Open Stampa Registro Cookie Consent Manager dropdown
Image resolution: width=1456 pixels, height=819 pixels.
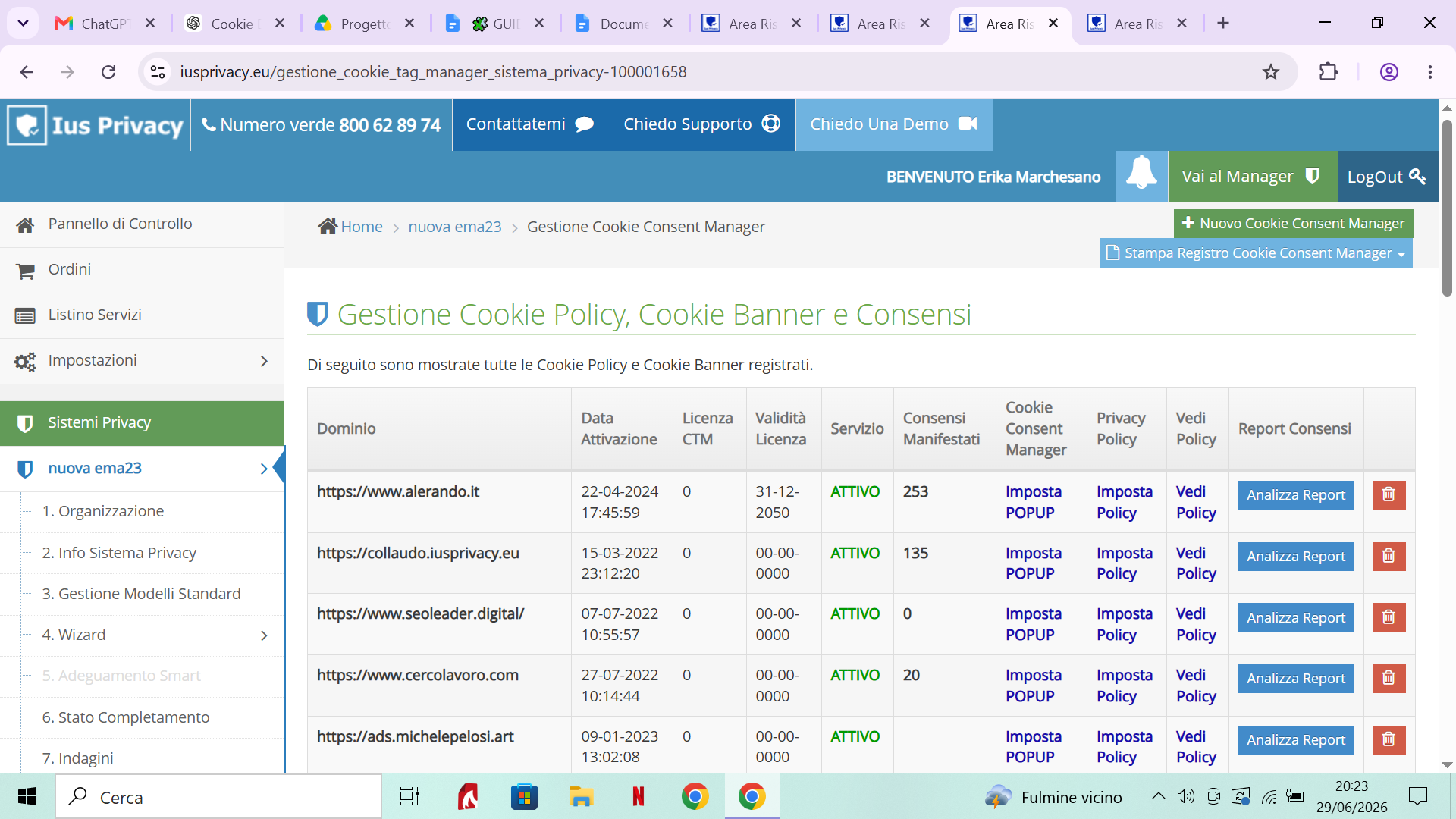coord(1256,253)
